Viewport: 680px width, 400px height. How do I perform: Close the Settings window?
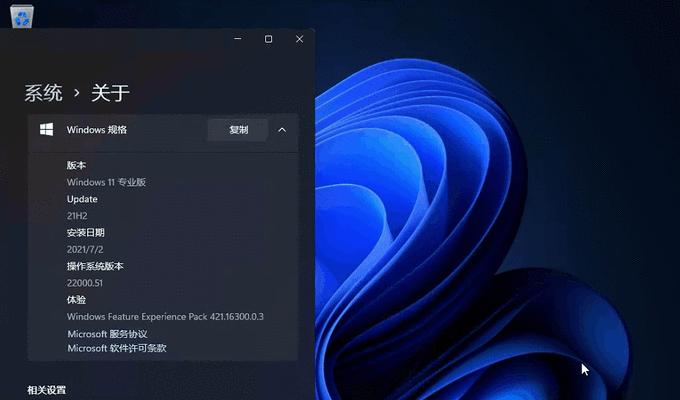pos(299,39)
